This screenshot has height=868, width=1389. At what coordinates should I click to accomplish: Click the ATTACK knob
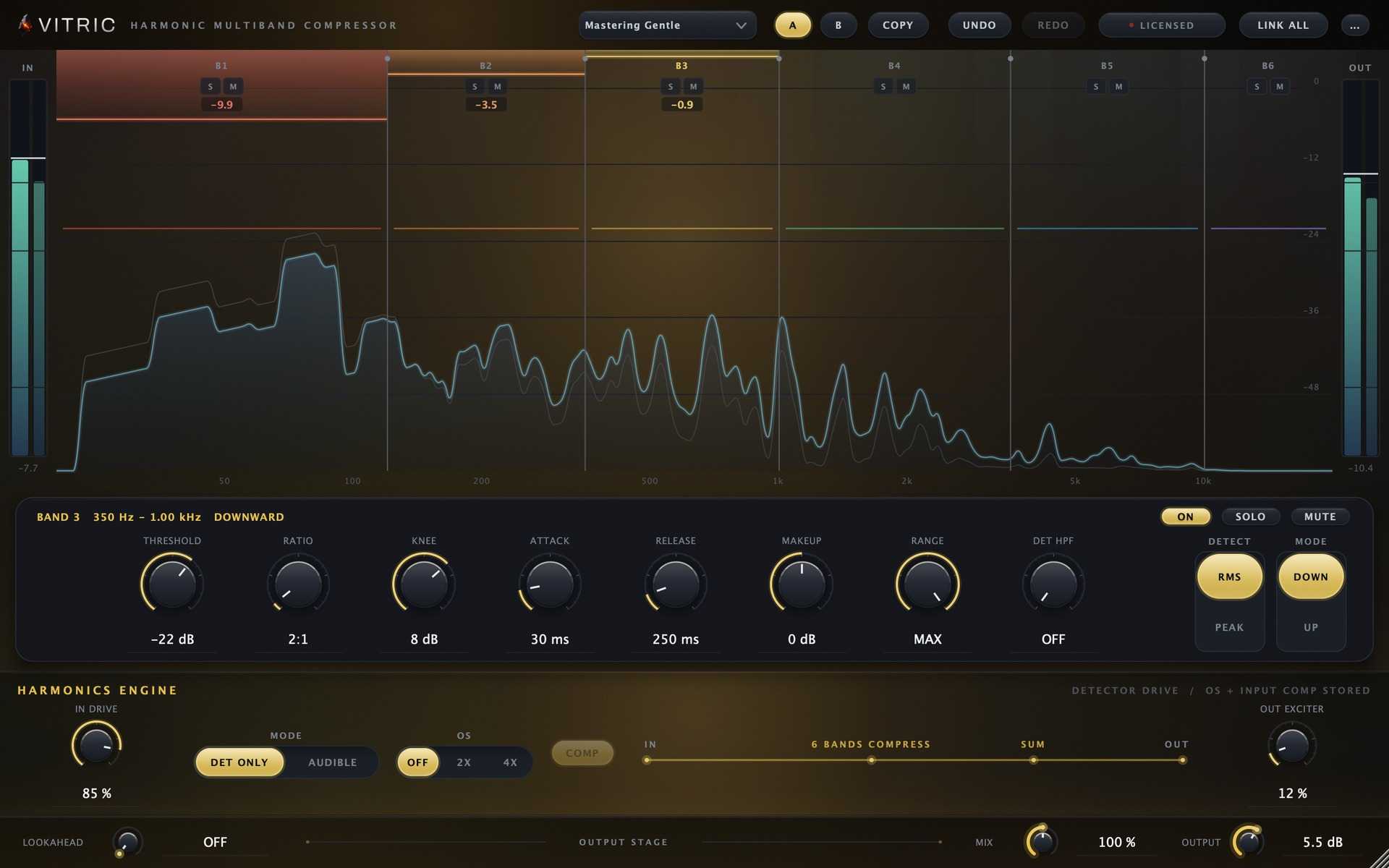[550, 584]
